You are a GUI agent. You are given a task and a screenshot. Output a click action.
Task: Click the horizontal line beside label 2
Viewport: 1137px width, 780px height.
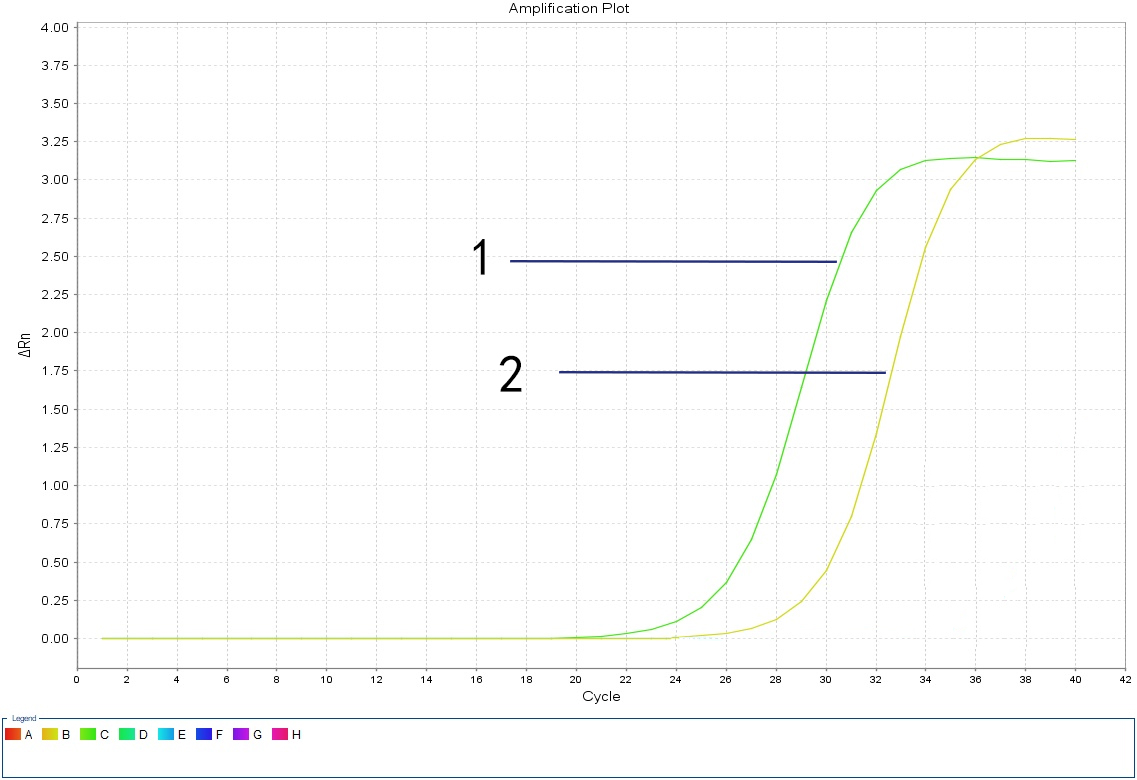click(x=722, y=372)
